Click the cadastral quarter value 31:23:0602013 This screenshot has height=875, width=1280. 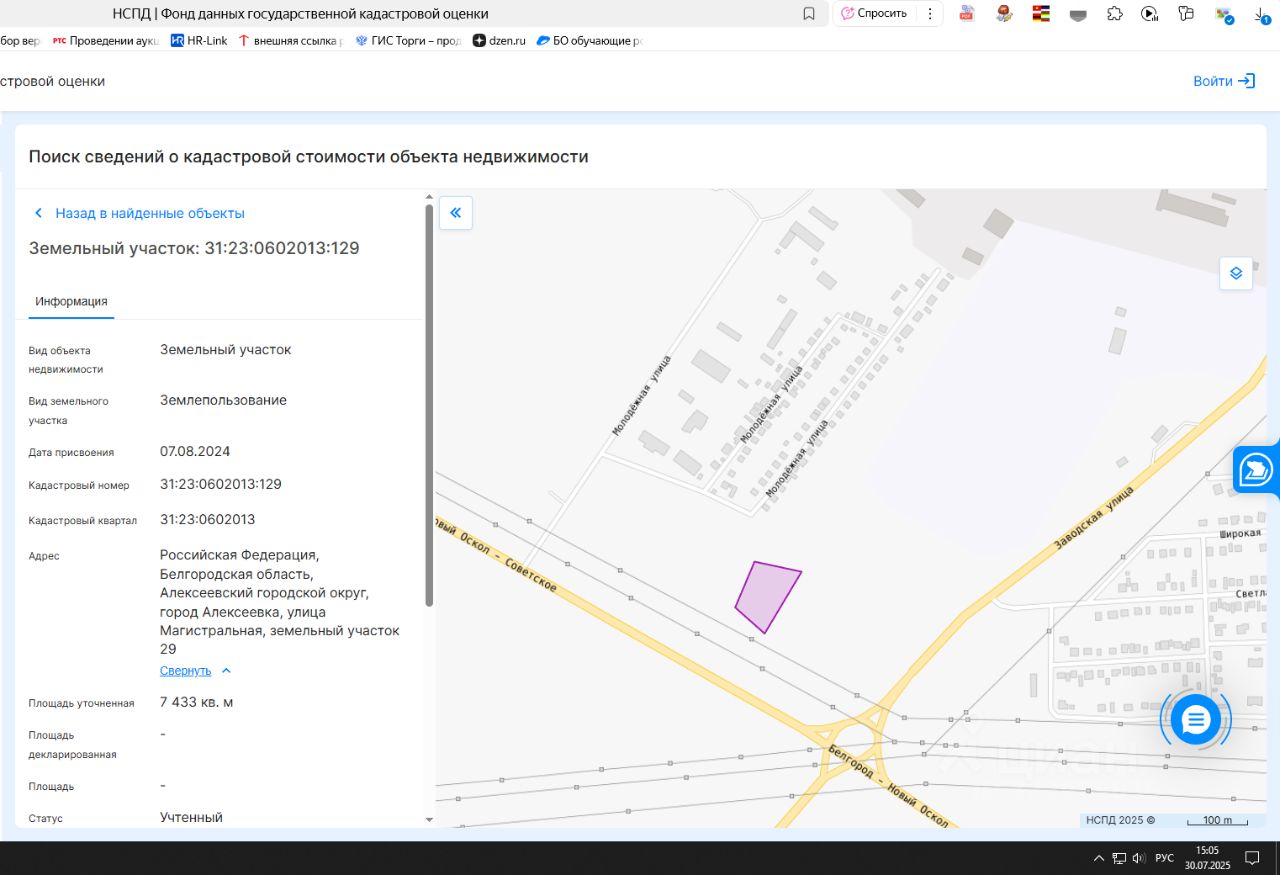click(208, 519)
